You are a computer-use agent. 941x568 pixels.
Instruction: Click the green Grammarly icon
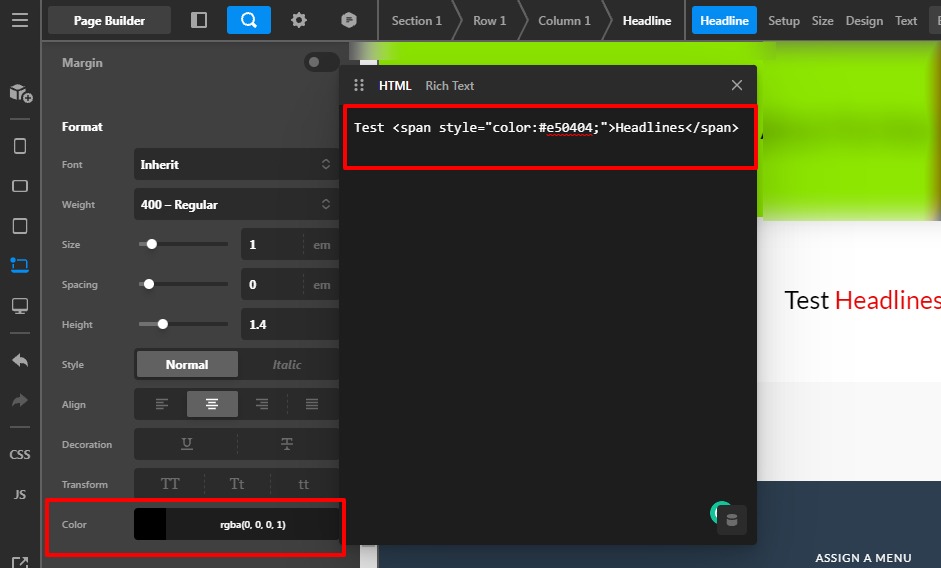[x=716, y=512]
